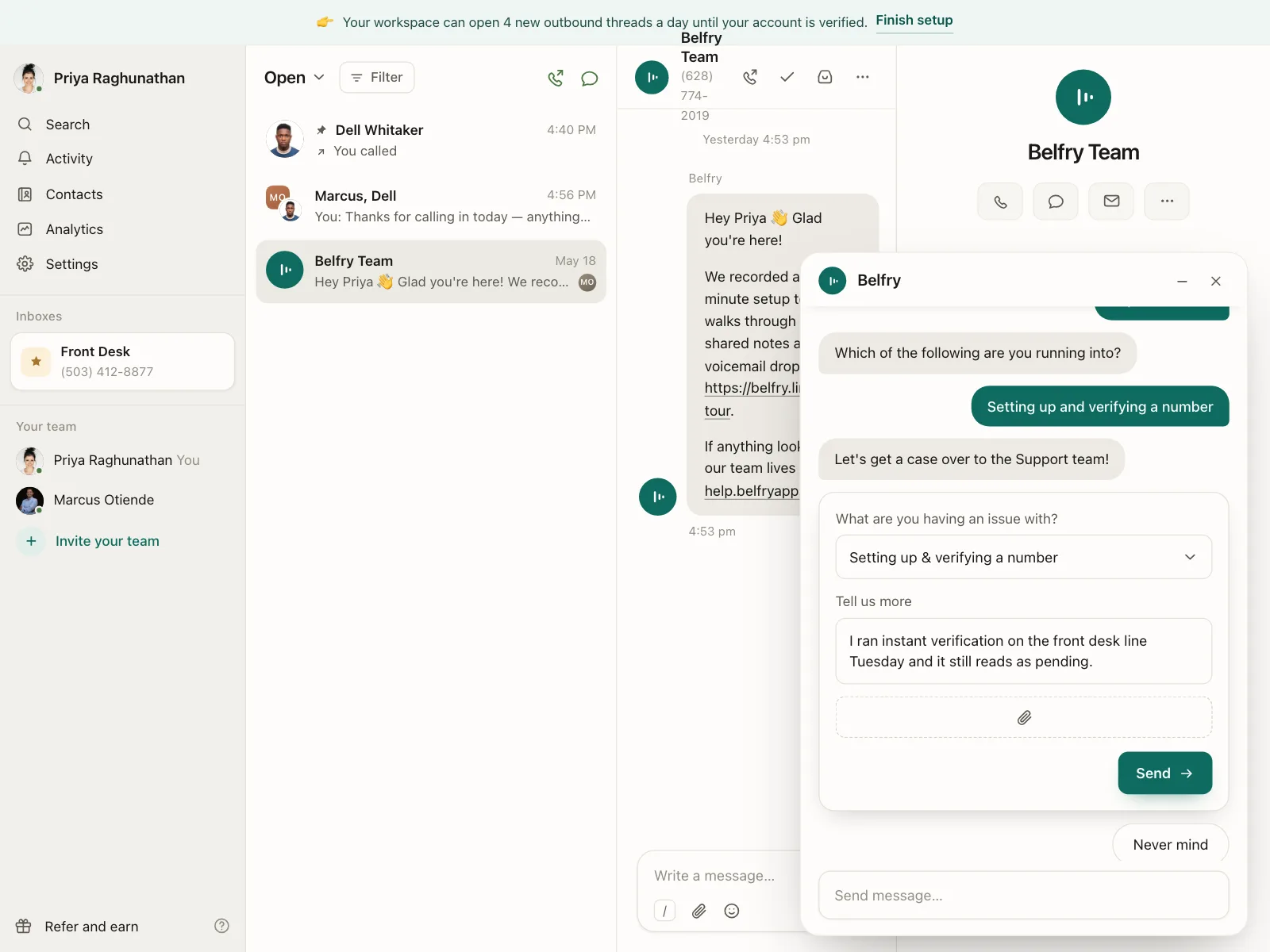1270x952 pixels.
Task: Click the Analytics chart icon
Action: 25,229
